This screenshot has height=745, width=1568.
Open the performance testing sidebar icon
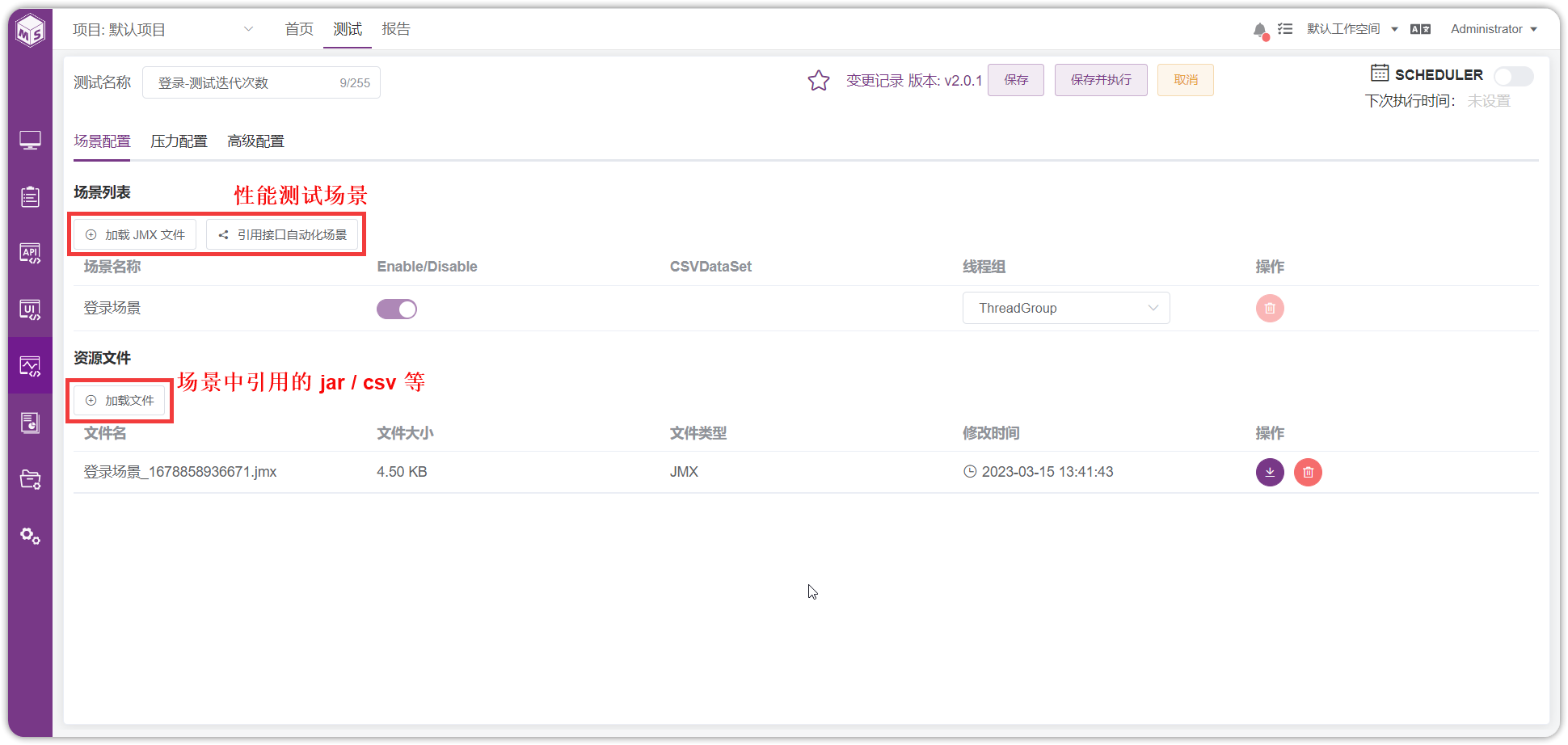click(31, 366)
